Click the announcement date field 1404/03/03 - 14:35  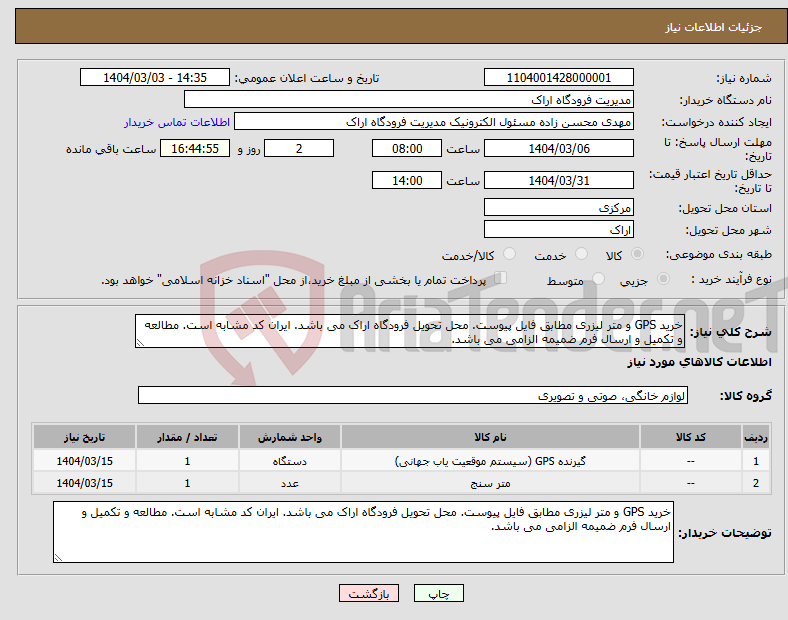point(155,77)
